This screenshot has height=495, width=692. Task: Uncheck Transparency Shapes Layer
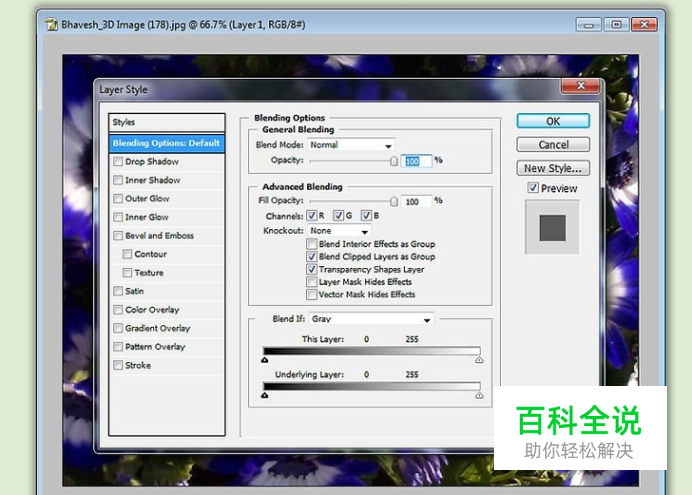pos(312,269)
